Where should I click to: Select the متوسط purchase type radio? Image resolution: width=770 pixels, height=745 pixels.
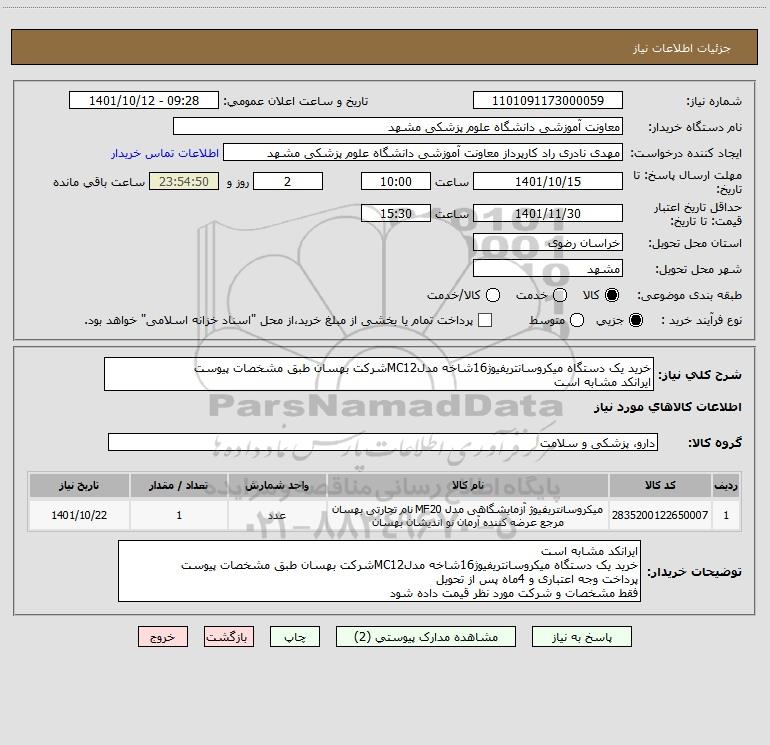[x=577, y=320]
